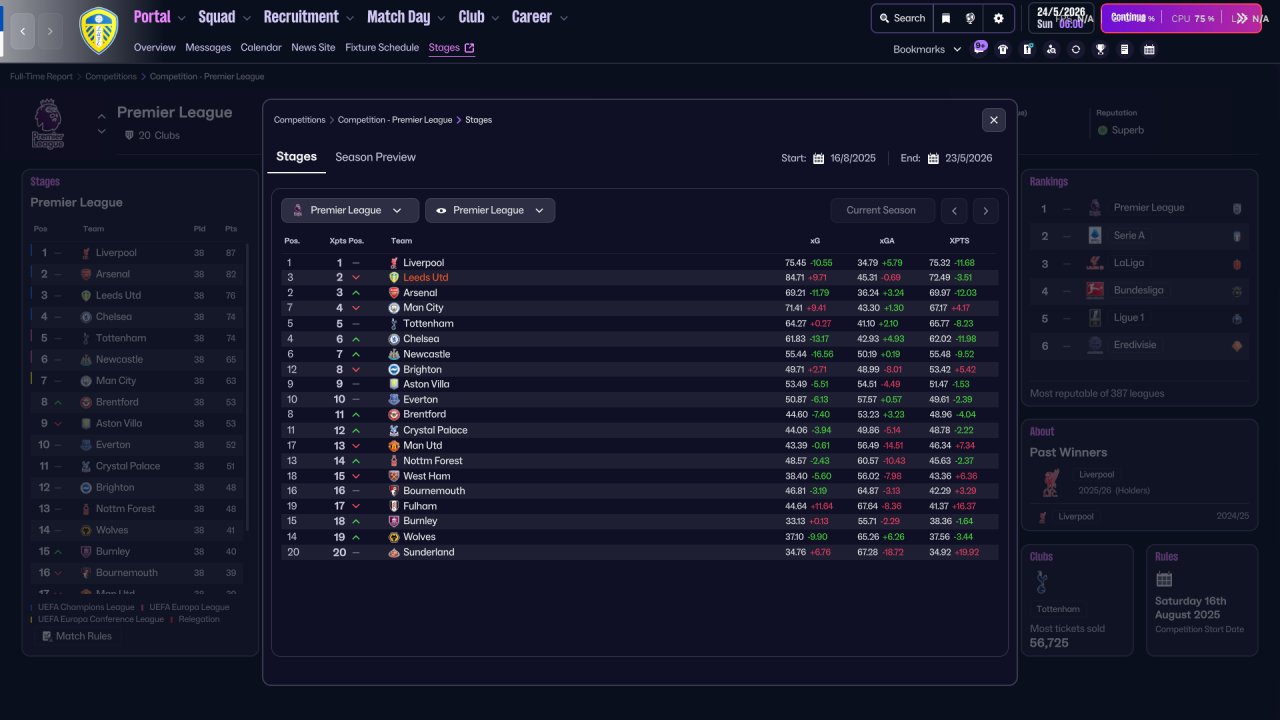Click the globe icon in the top bar

point(970,18)
